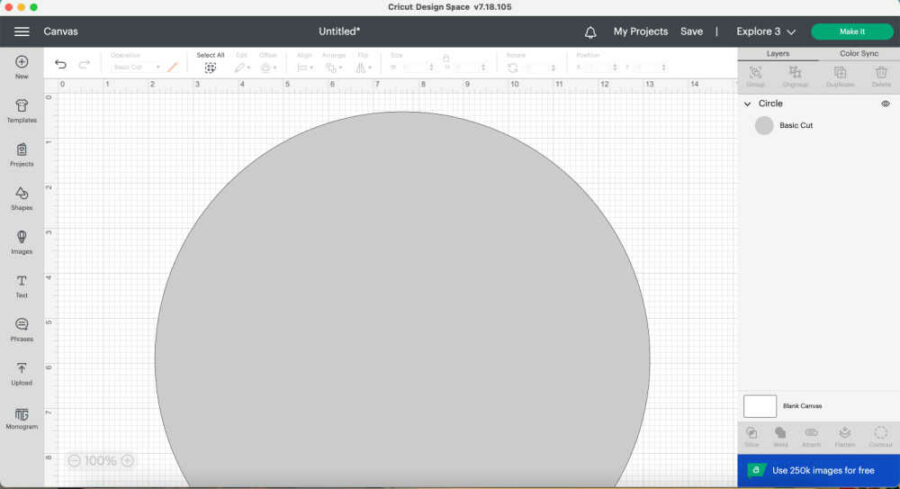Hide the Circle layer with eye icon
Viewport: 900px width, 489px height.
(885, 104)
